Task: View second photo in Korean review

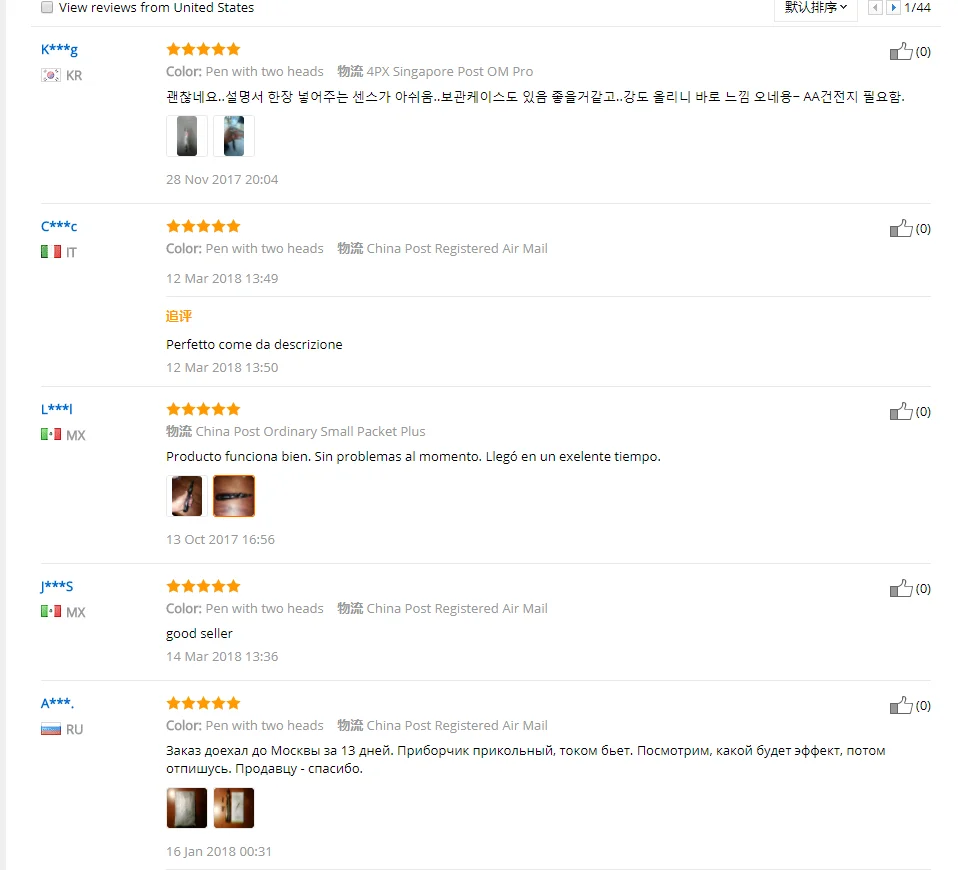Action: click(234, 136)
